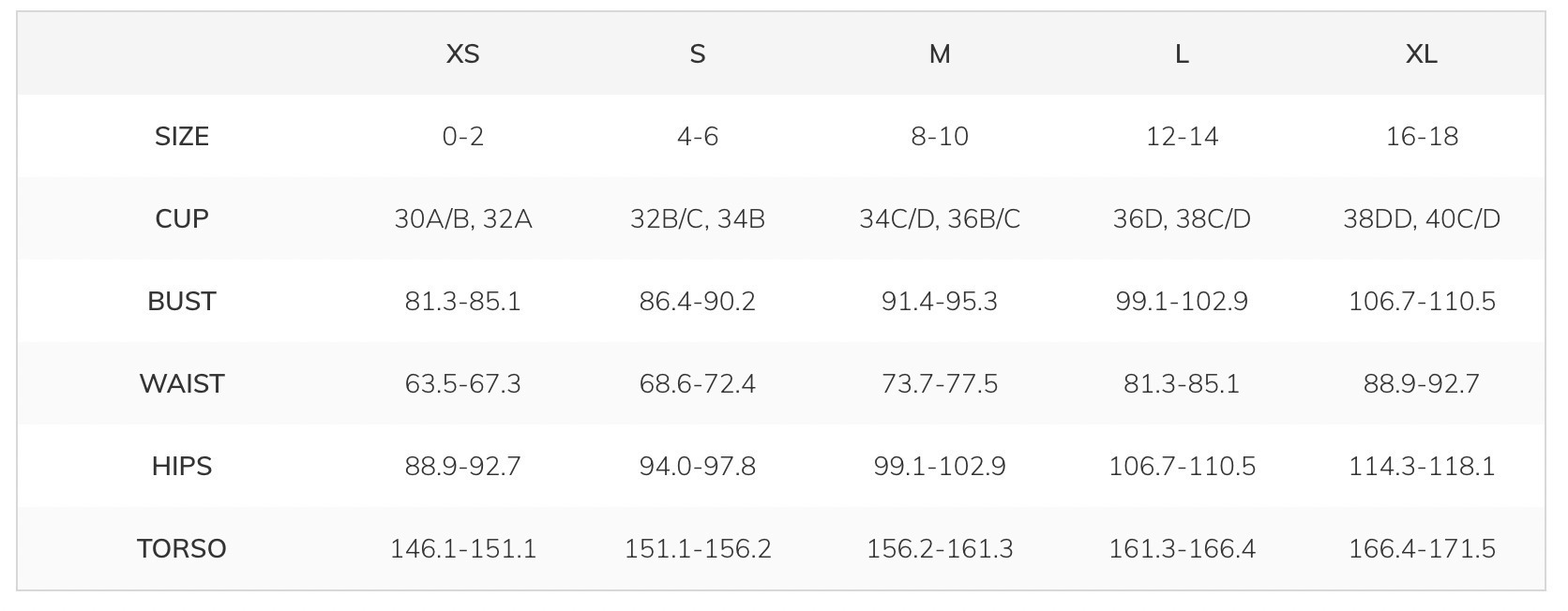The height and width of the screenshot is (611, 1568).
Task: Click the XL column header
Action: tap(1421, 54)
